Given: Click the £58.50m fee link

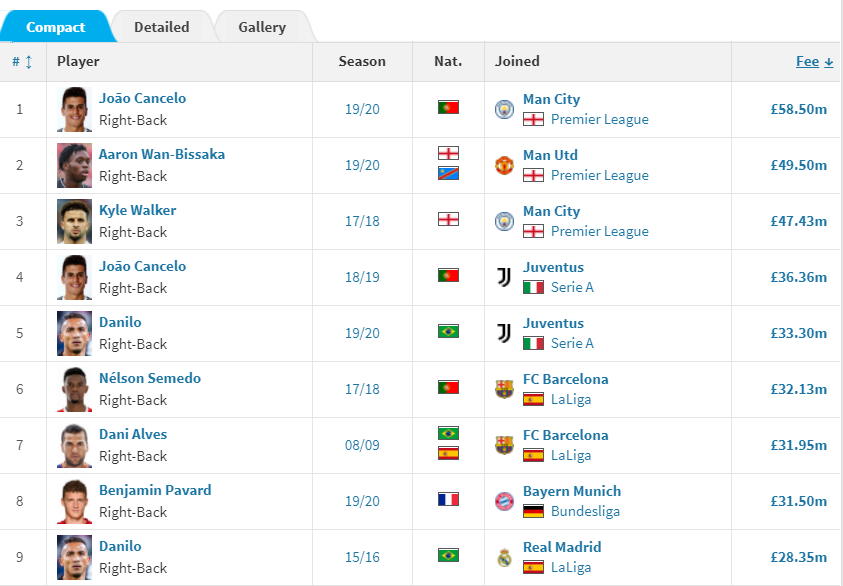Looking at the screenshot, I should [x=798, y=109].
